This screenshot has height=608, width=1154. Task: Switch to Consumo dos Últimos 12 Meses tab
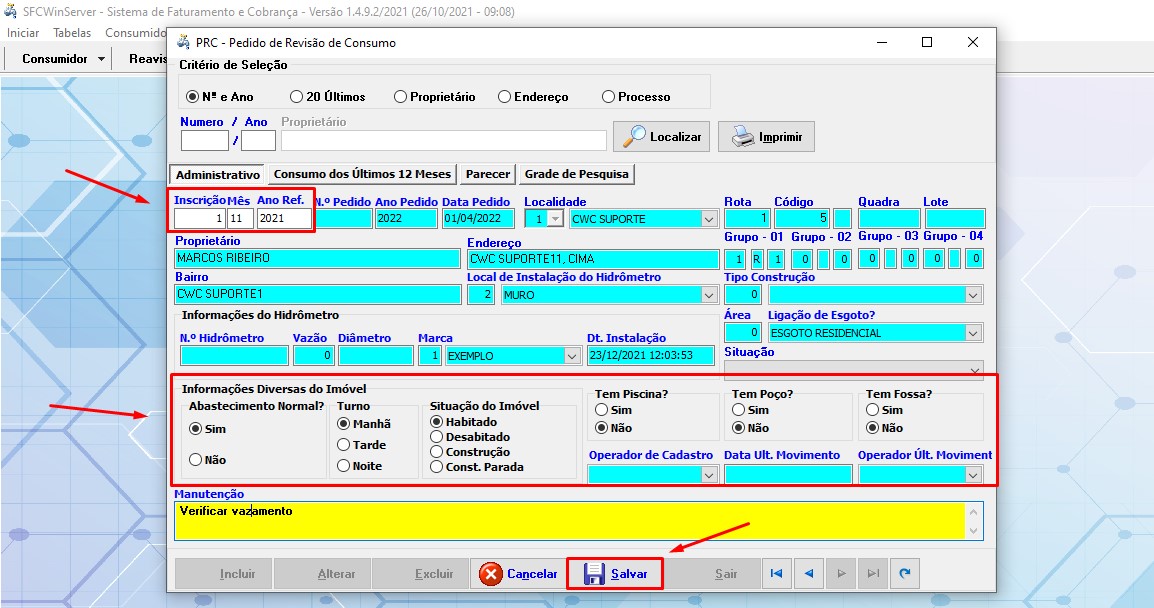[x=363, y=175]
